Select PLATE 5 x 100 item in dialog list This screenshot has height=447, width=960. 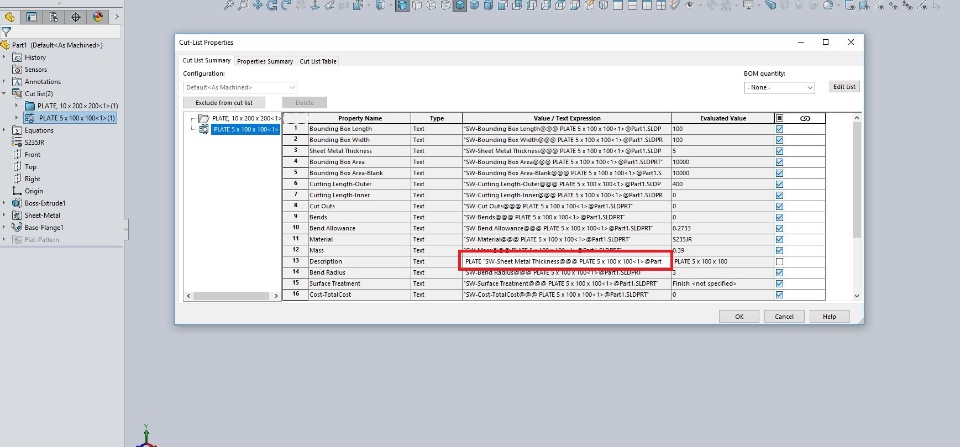coord(246,129)
